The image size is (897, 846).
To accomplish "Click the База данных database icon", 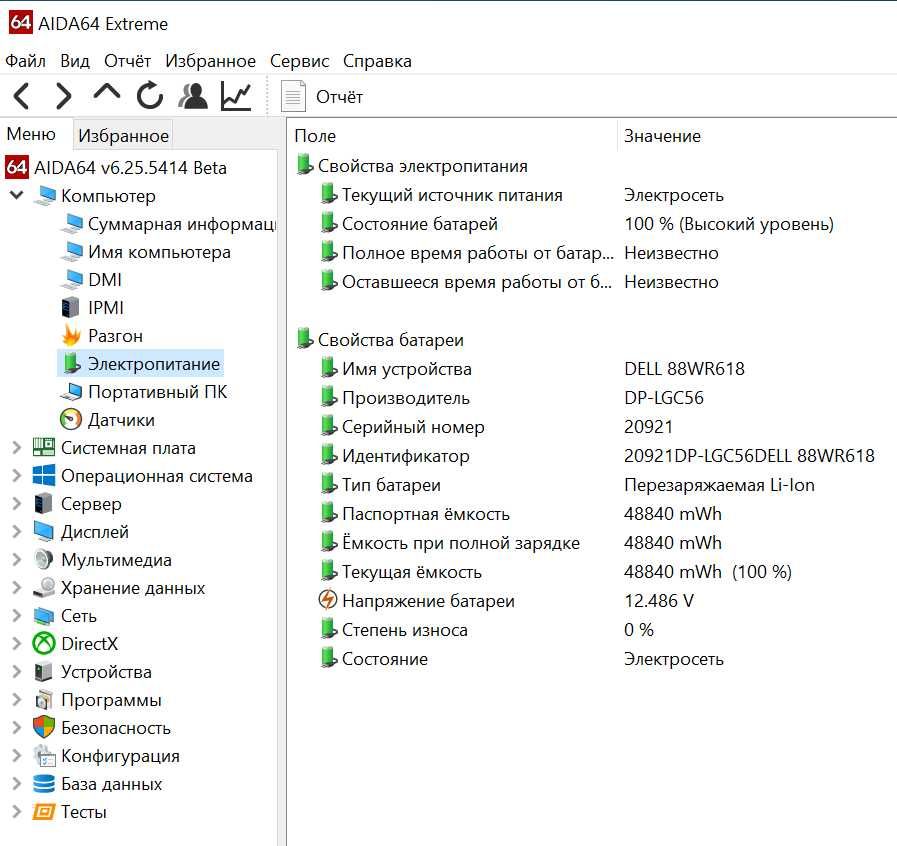I will [44, 784].
